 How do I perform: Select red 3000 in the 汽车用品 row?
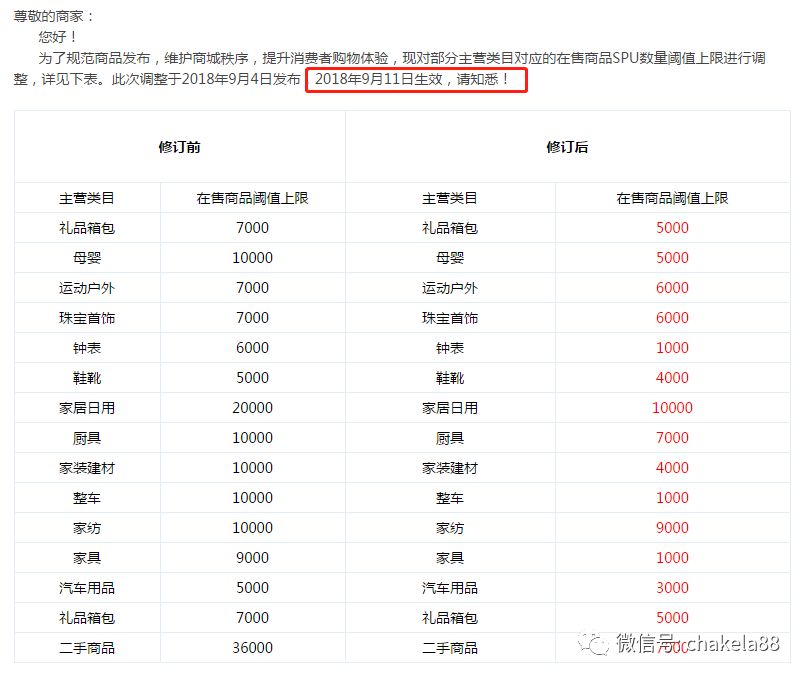[x=672, y=588]
